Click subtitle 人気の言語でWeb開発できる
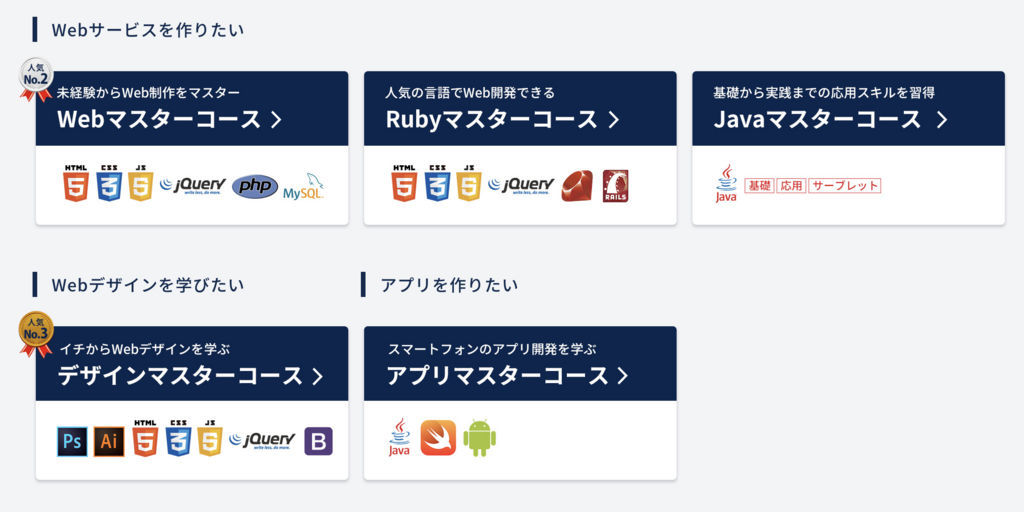1024x512 pixels. [470, 92]
